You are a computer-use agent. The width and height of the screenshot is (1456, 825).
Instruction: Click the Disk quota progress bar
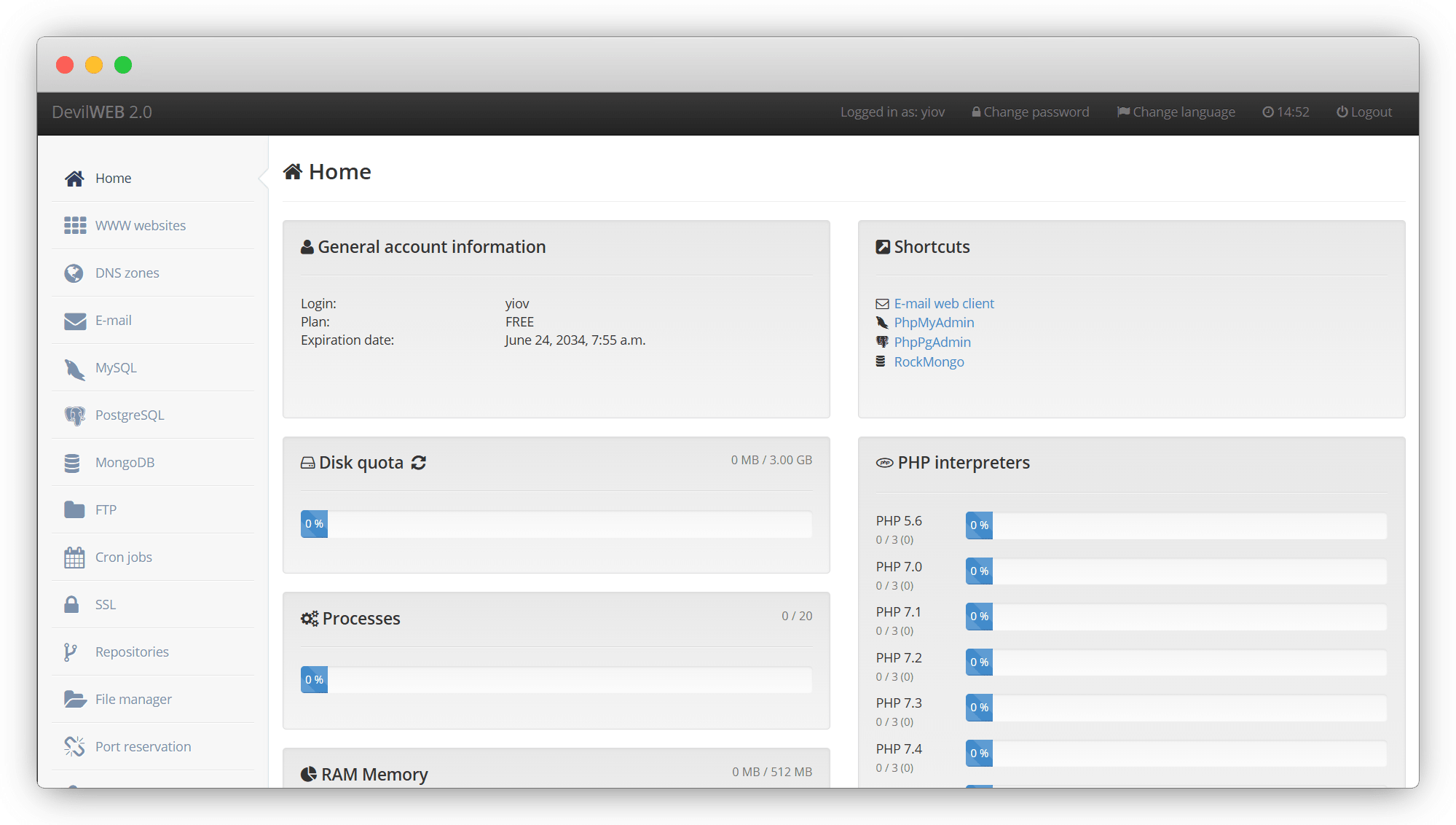tap(556, 524)
